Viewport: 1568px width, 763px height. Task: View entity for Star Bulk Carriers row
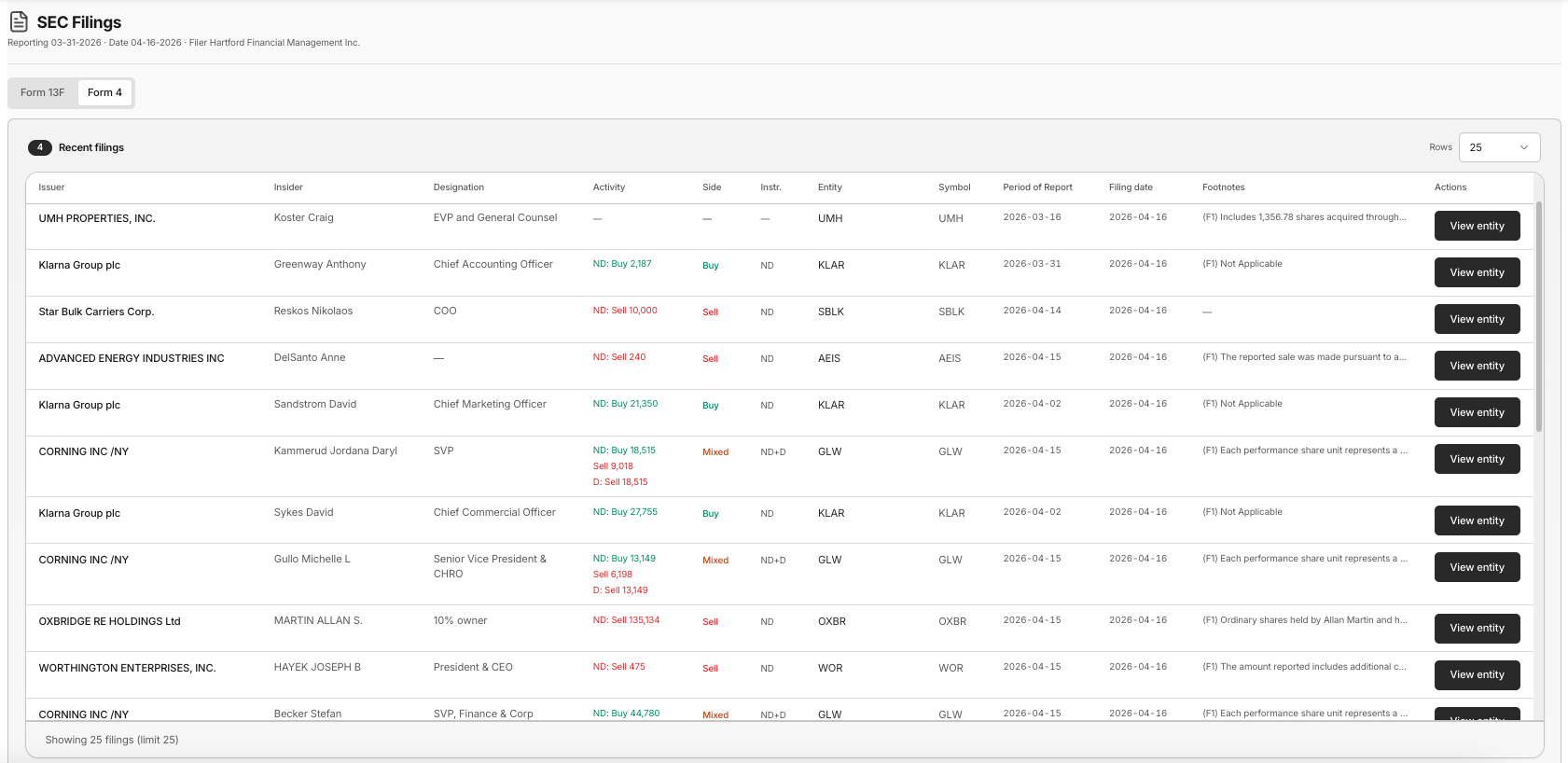pyautogui.click(x=1477, y=319)
